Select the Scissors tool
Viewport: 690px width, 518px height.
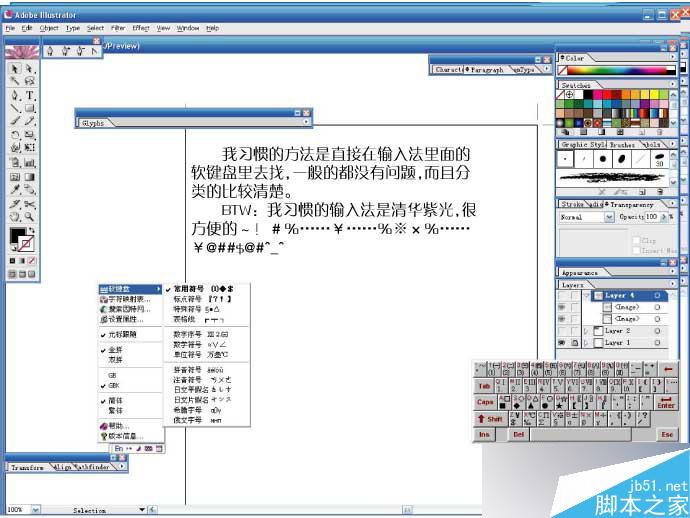tap(29, 204)
